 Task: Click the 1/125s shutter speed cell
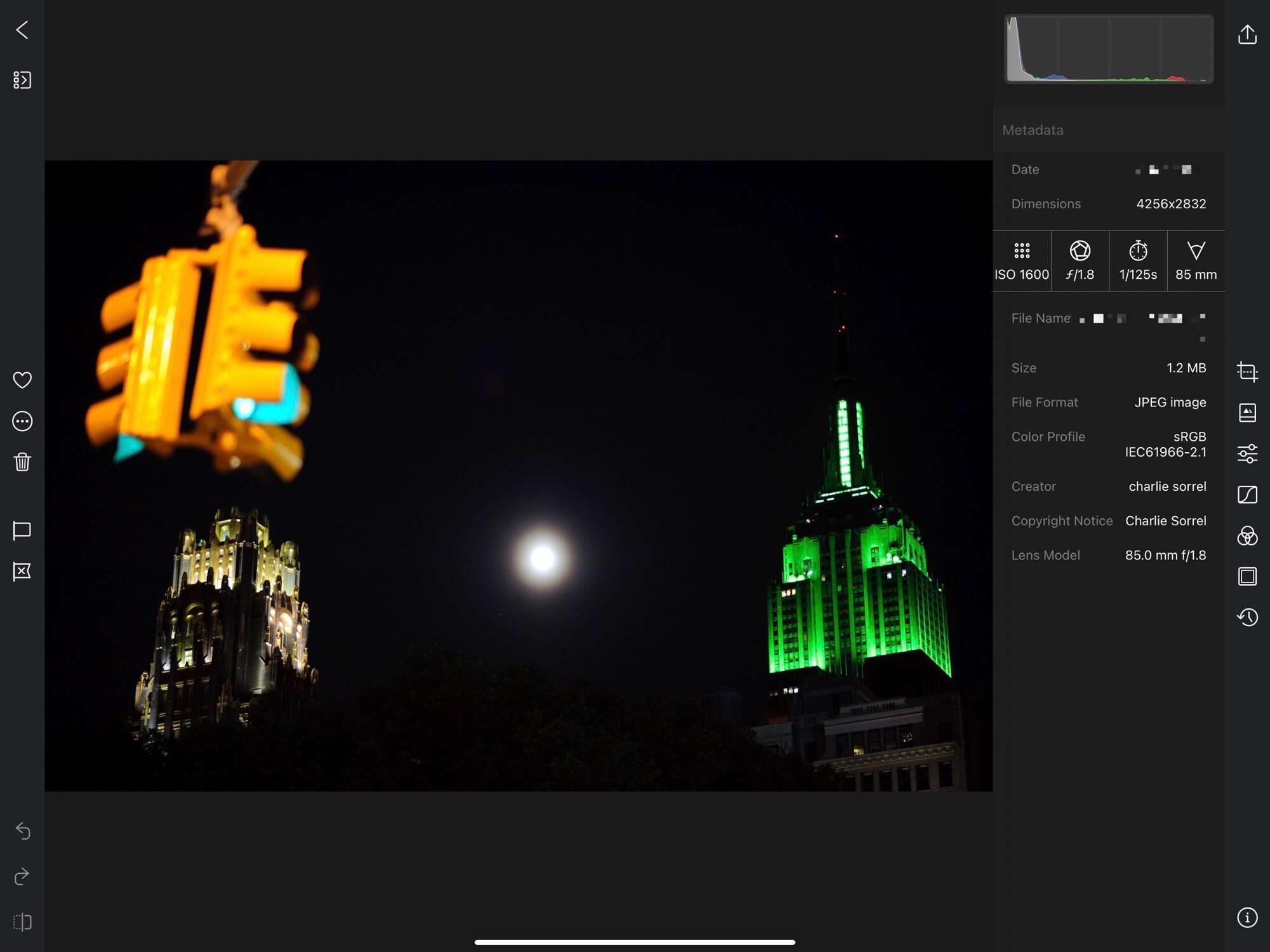[x=1138, y=261]
